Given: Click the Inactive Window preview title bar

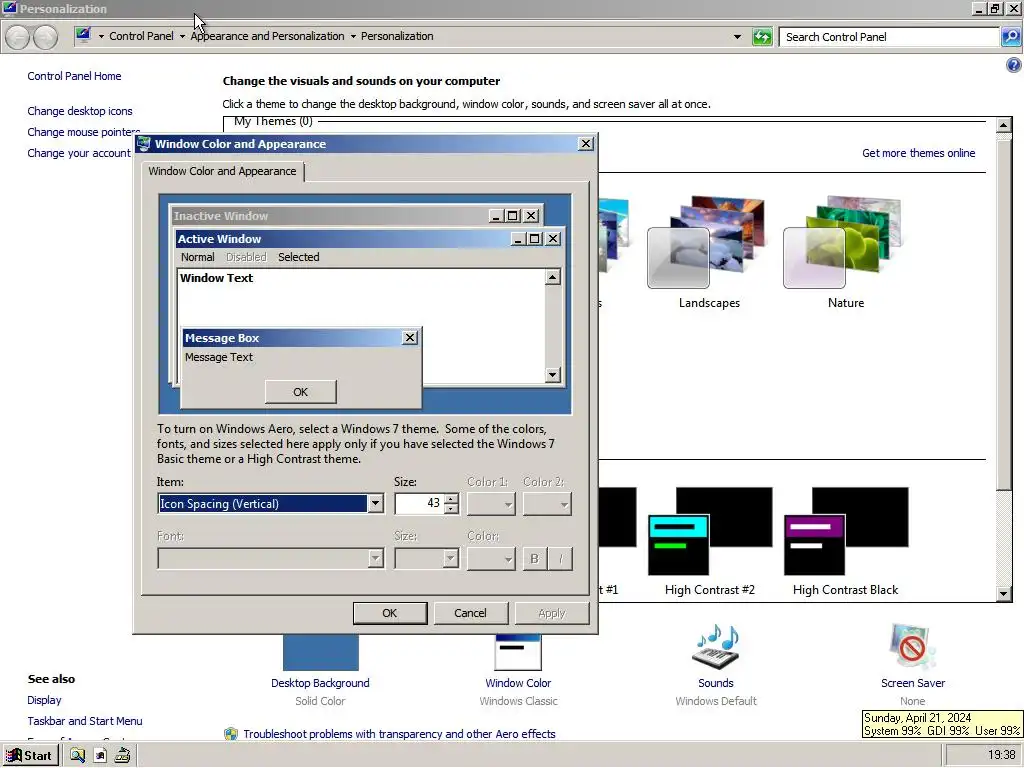Looking at the screenshot, I should click(x=329, y=216).
